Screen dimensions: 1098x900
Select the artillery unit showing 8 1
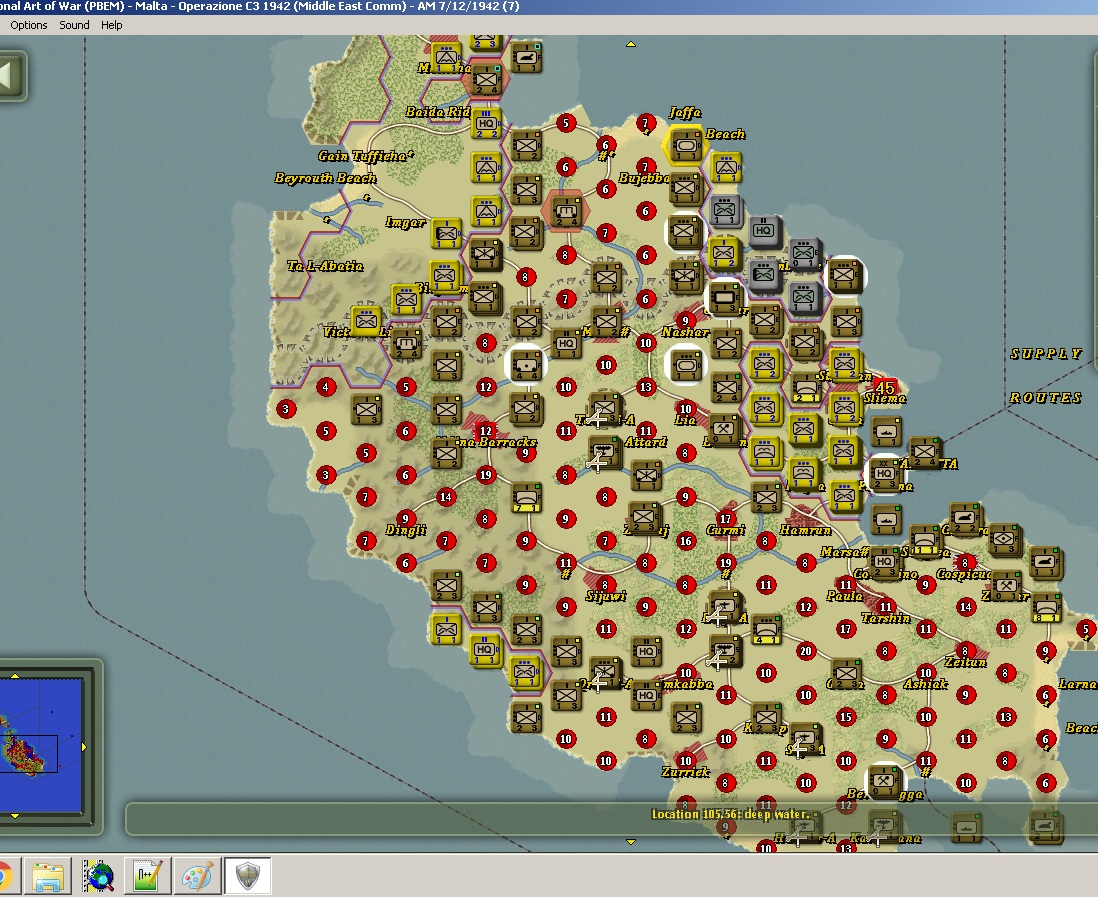click(x=1046, y=607)
